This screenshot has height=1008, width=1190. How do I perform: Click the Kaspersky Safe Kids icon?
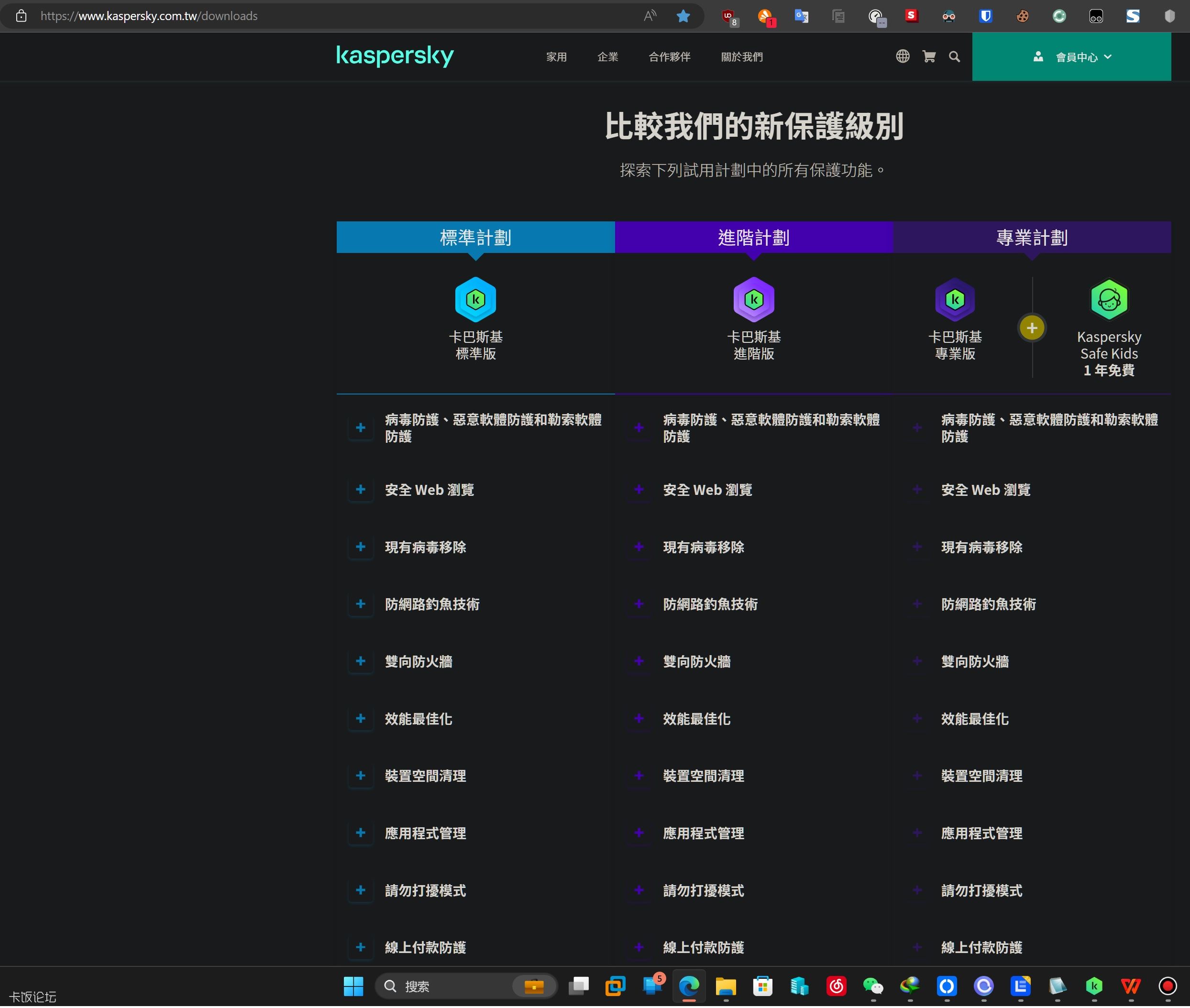click(1109, 299)
